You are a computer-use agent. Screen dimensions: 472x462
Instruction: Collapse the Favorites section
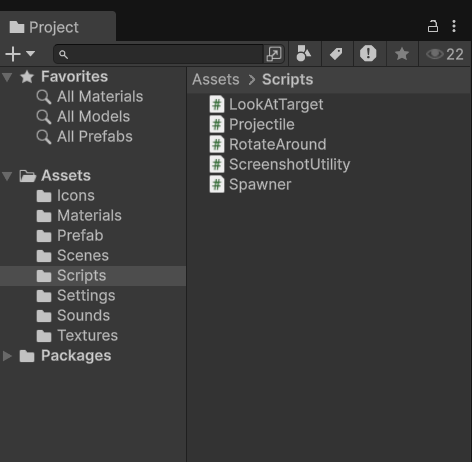[7, 77]
